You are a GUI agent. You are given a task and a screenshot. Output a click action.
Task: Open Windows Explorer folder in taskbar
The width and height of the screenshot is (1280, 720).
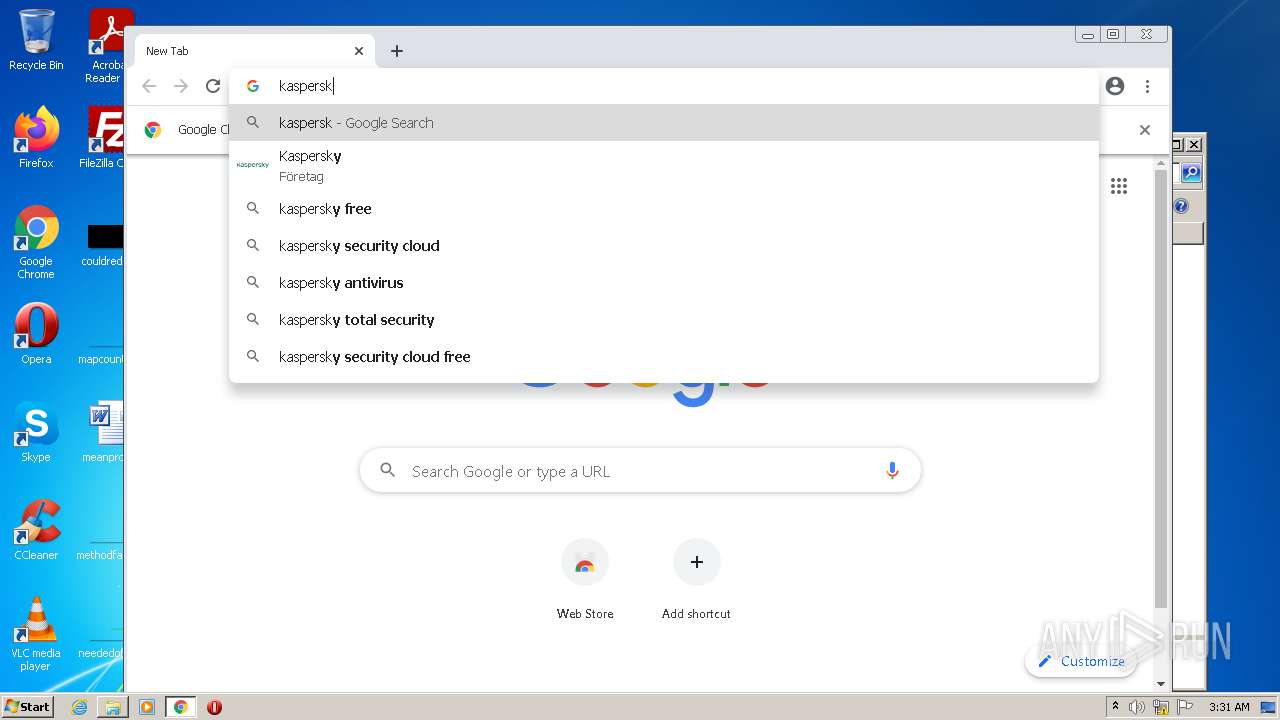point(113,707)
